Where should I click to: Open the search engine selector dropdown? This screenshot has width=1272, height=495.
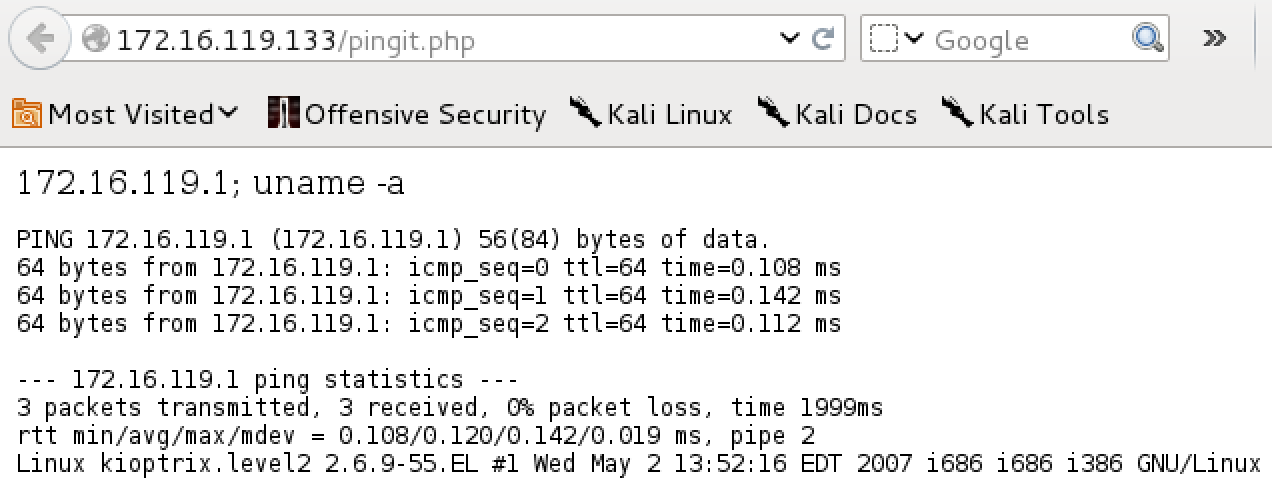coord(898,39)
